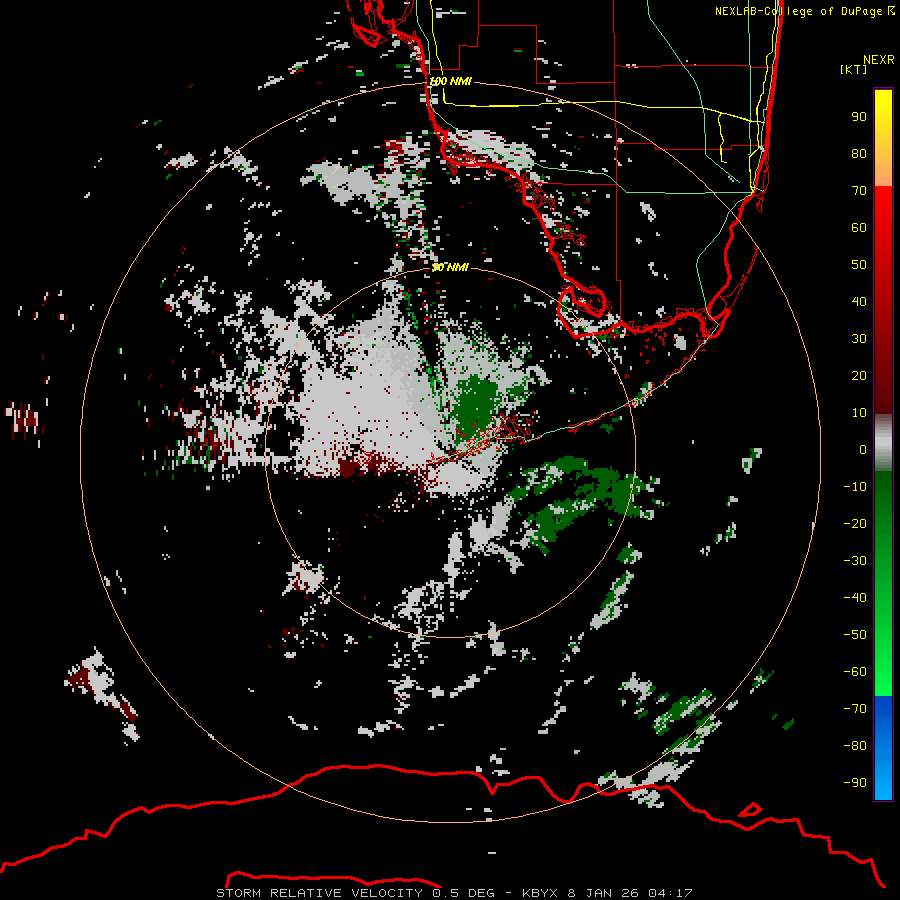This screenshot has height=900, width=900.
Task: Click the -10 value on the velocity scale
Action: pos(855,487)
